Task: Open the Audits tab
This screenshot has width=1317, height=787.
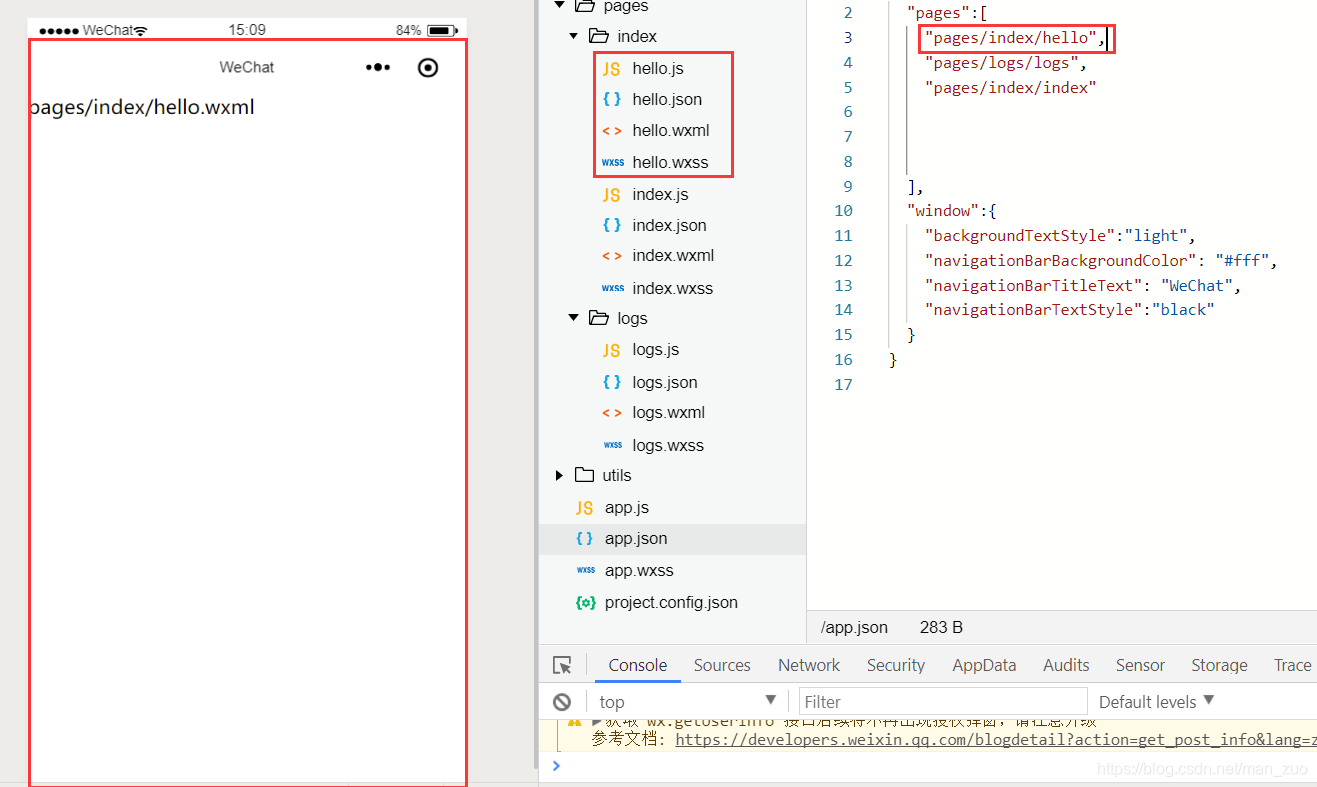Action: 1066,665
